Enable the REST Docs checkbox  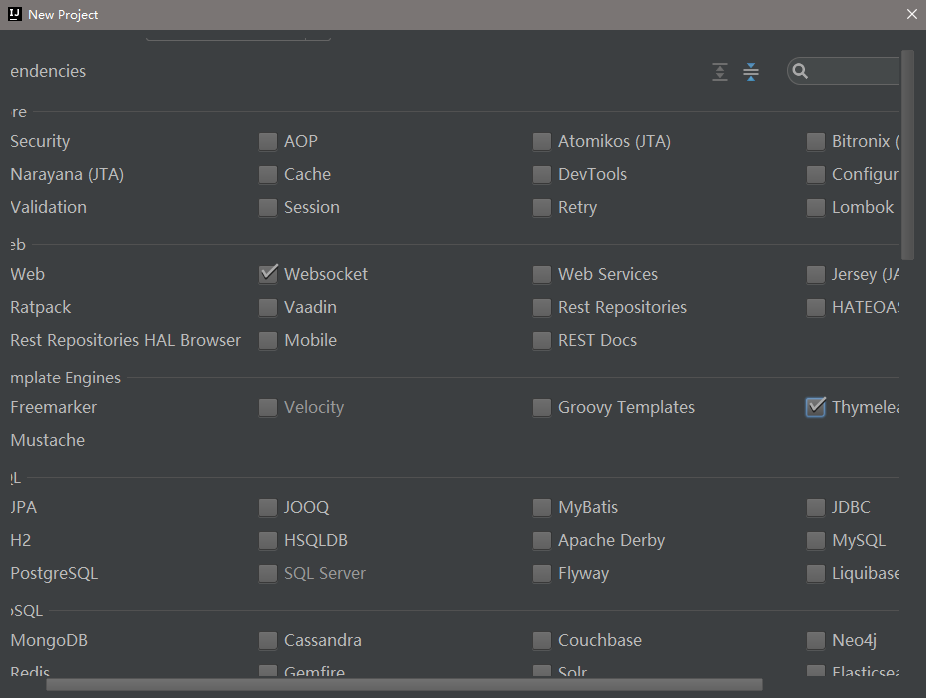tap(542, 341)
